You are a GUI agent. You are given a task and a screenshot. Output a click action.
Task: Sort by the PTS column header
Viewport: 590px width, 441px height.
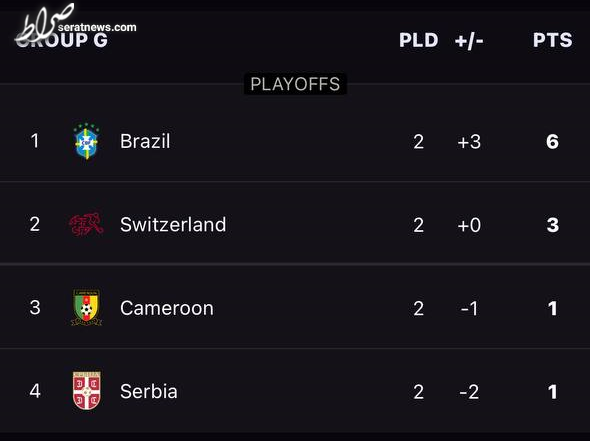pos(552,40)
